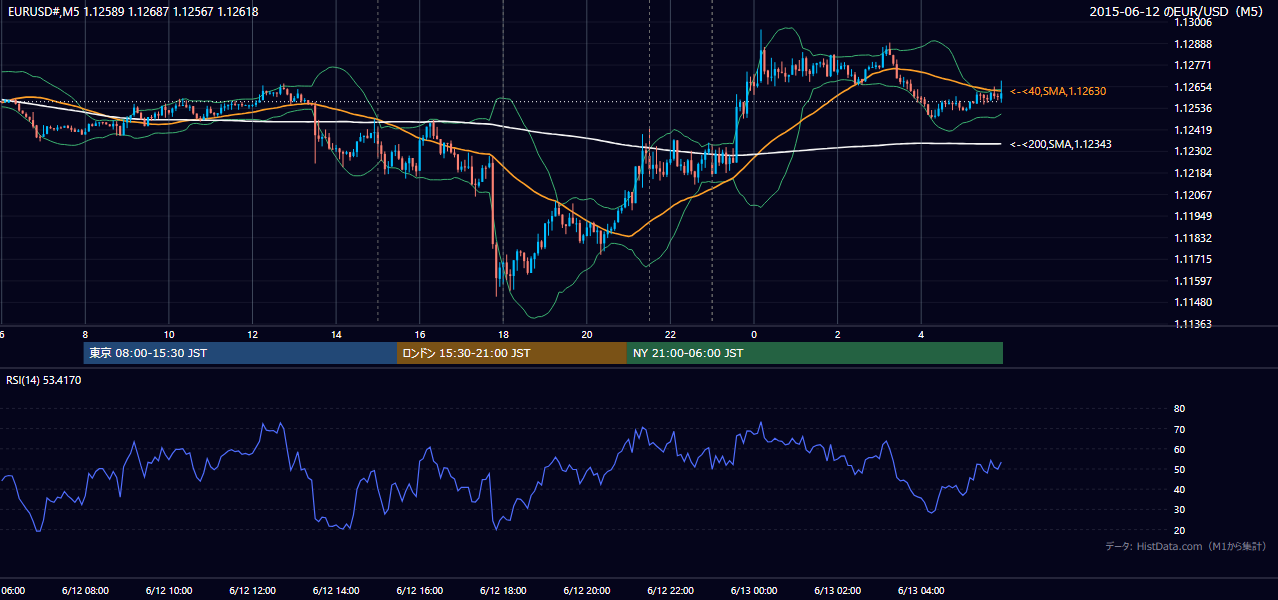Viewport: 1278px width, 600px height.
Task: Click the 6/12 12:00 bottom time label
Action: tap(252, 590)
